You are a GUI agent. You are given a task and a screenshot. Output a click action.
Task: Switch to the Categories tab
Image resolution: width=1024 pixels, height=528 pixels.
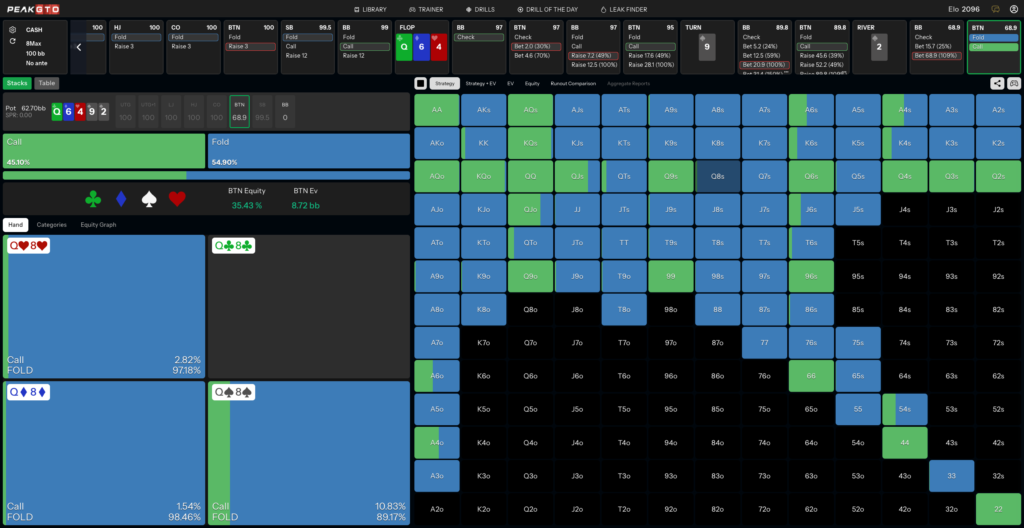(x=52, y=225)
